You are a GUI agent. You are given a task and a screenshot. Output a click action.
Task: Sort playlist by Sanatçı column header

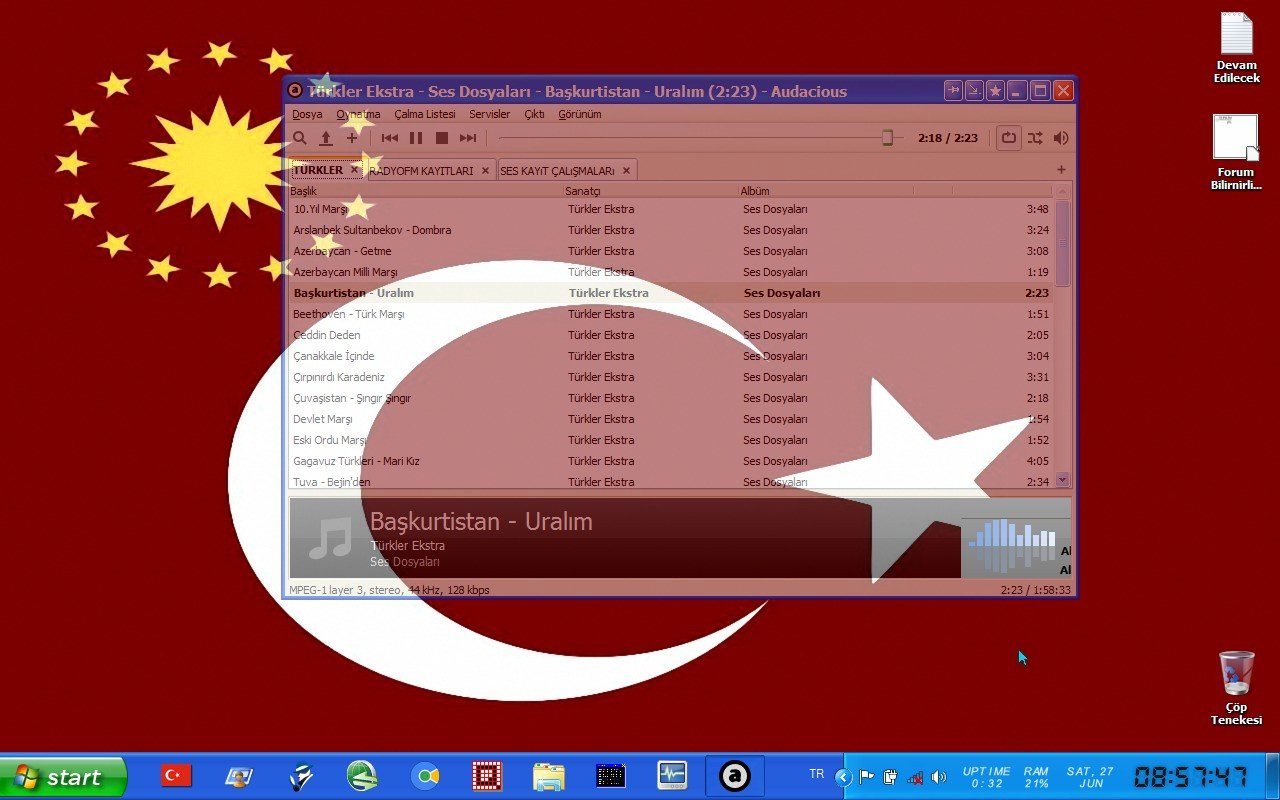click(x=651, y=190)
